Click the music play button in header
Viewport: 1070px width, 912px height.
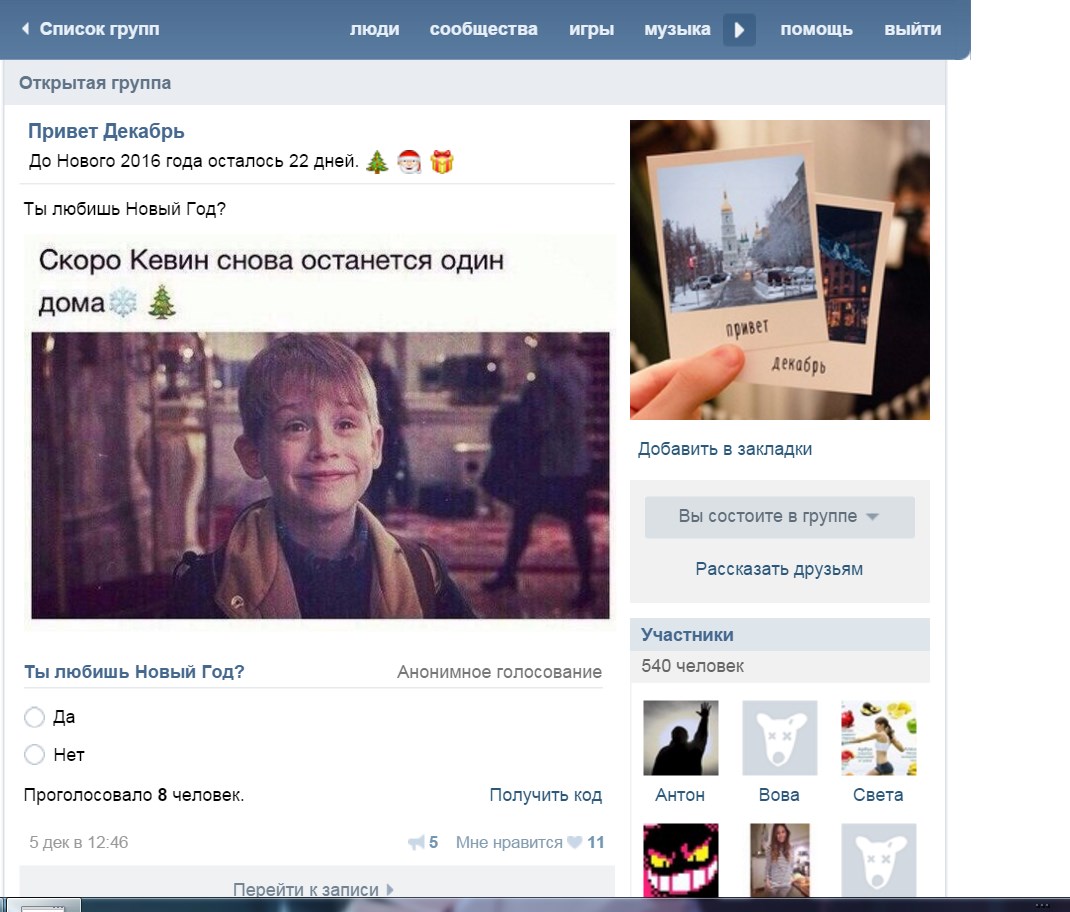[739, 30]
